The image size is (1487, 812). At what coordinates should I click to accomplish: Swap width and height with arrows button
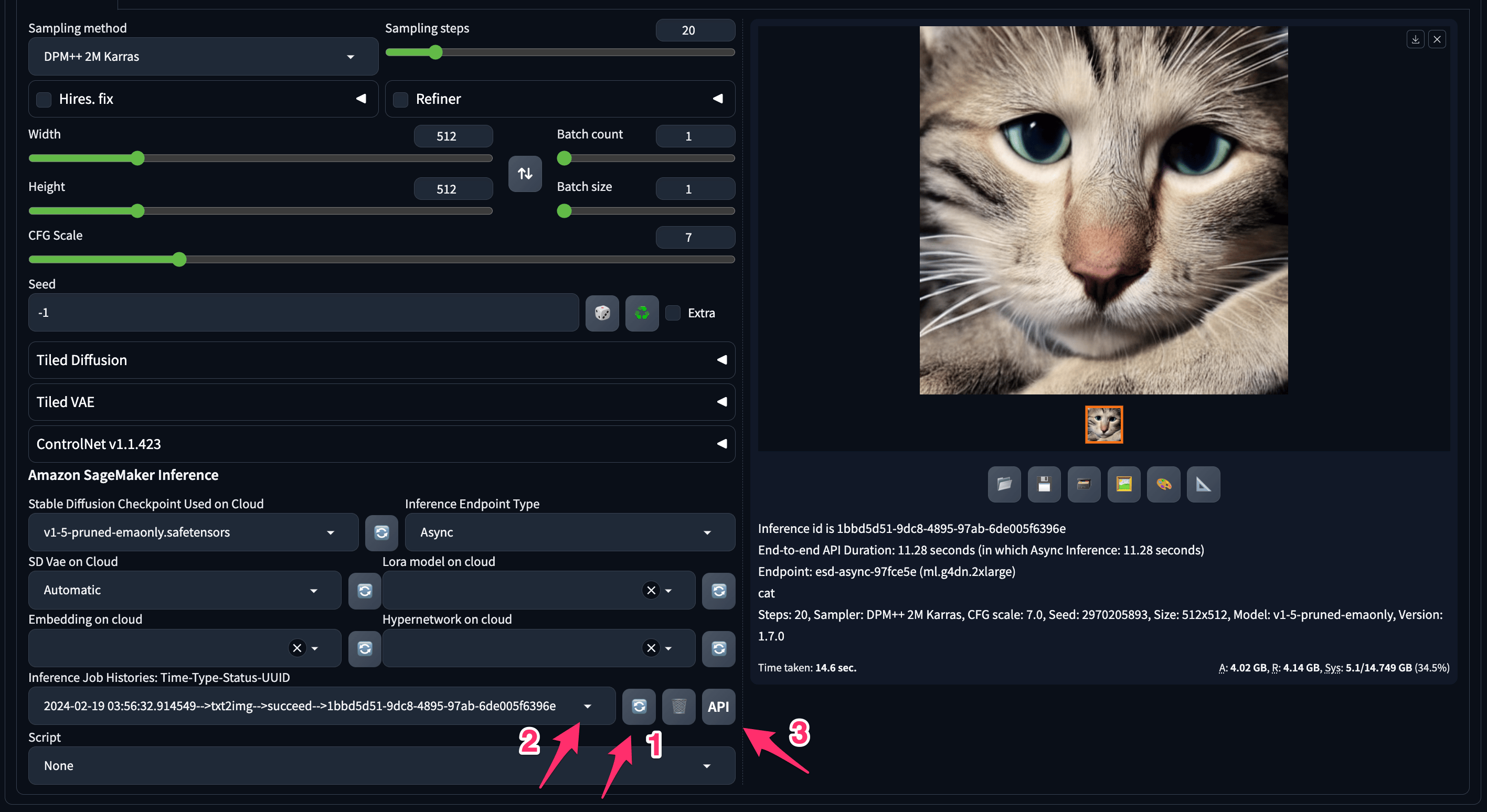525,173
